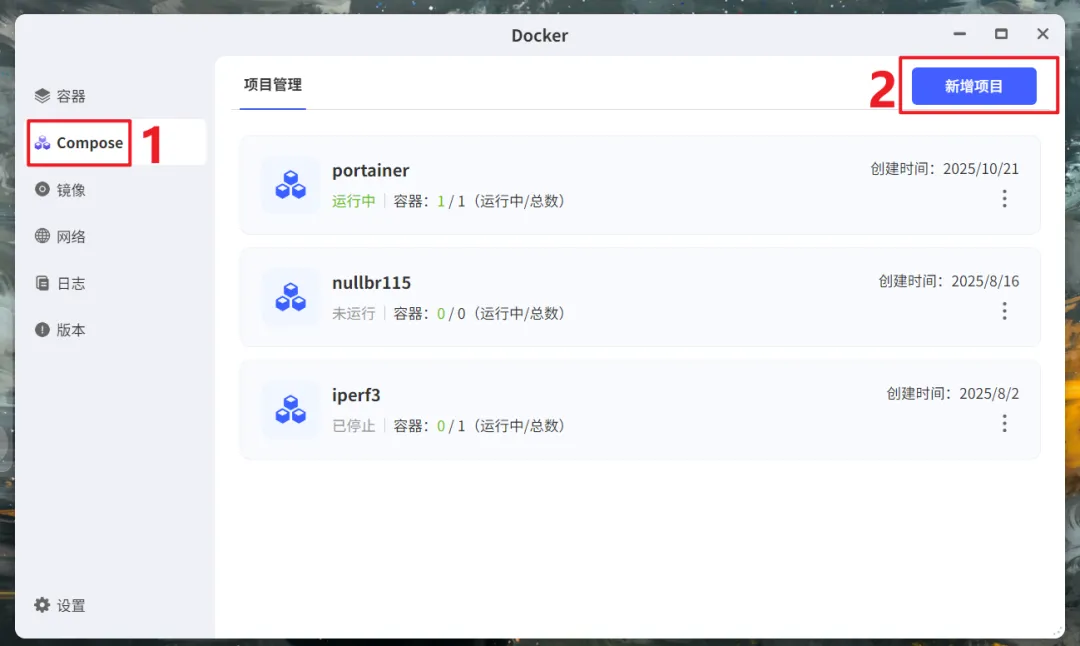Open the nullbr115 project icon
The image size is (1080, 646).
point(291,297)
